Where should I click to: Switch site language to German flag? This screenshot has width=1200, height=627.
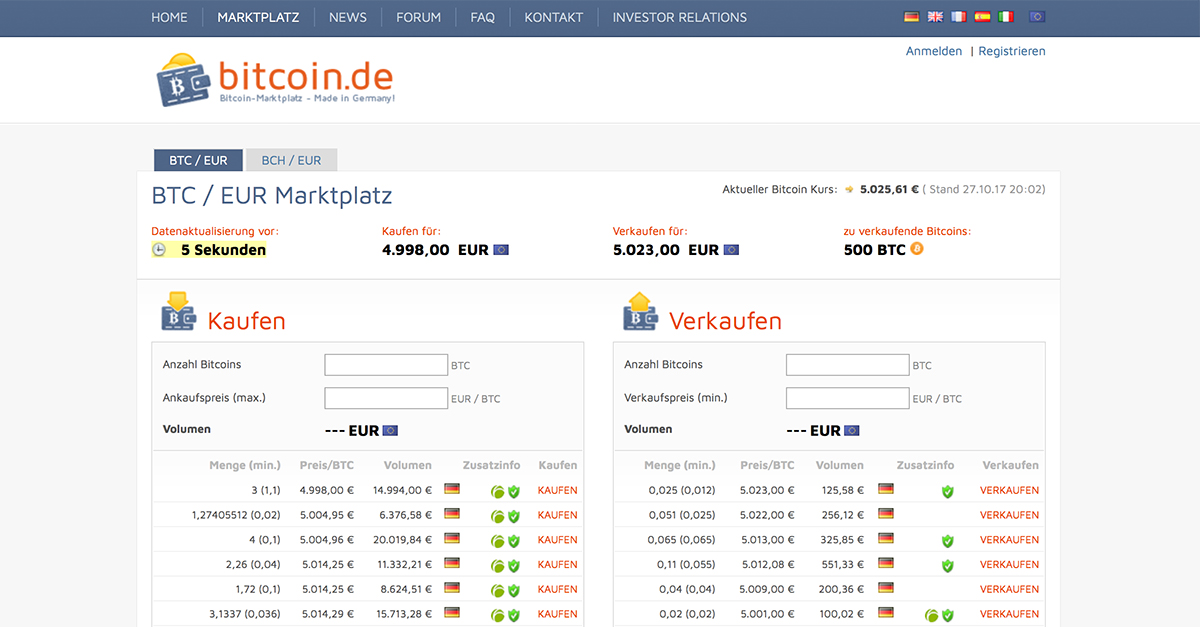coord(911,17)
